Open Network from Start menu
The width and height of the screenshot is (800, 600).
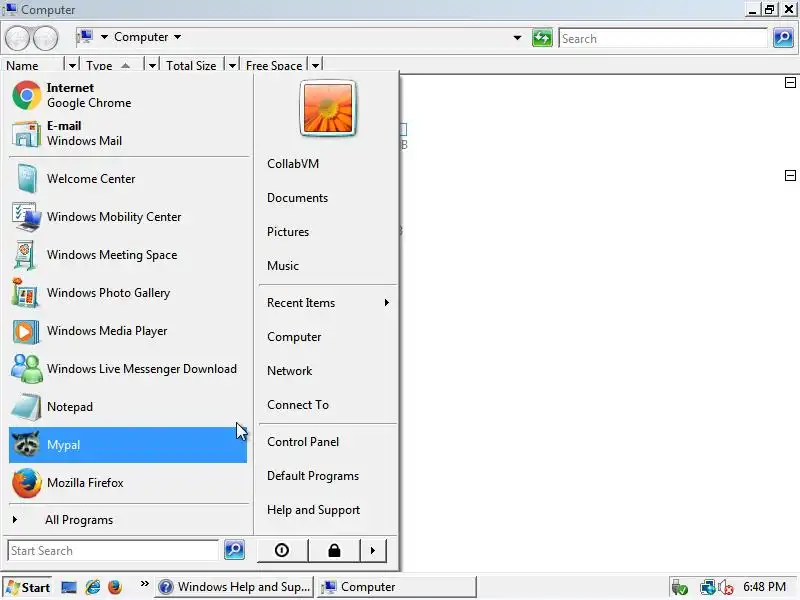(328, 371)
